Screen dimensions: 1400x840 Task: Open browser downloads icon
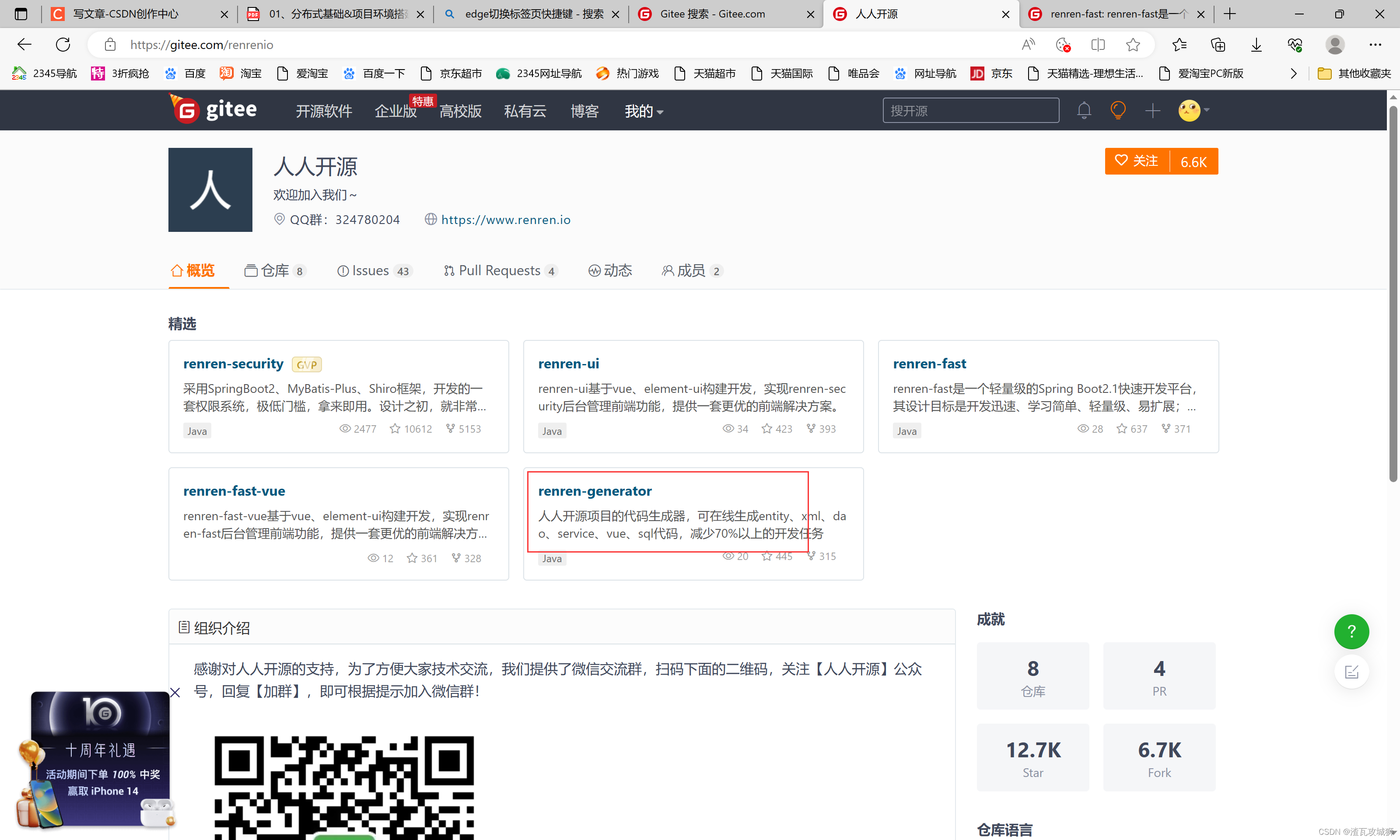[x=1256, y=45]
